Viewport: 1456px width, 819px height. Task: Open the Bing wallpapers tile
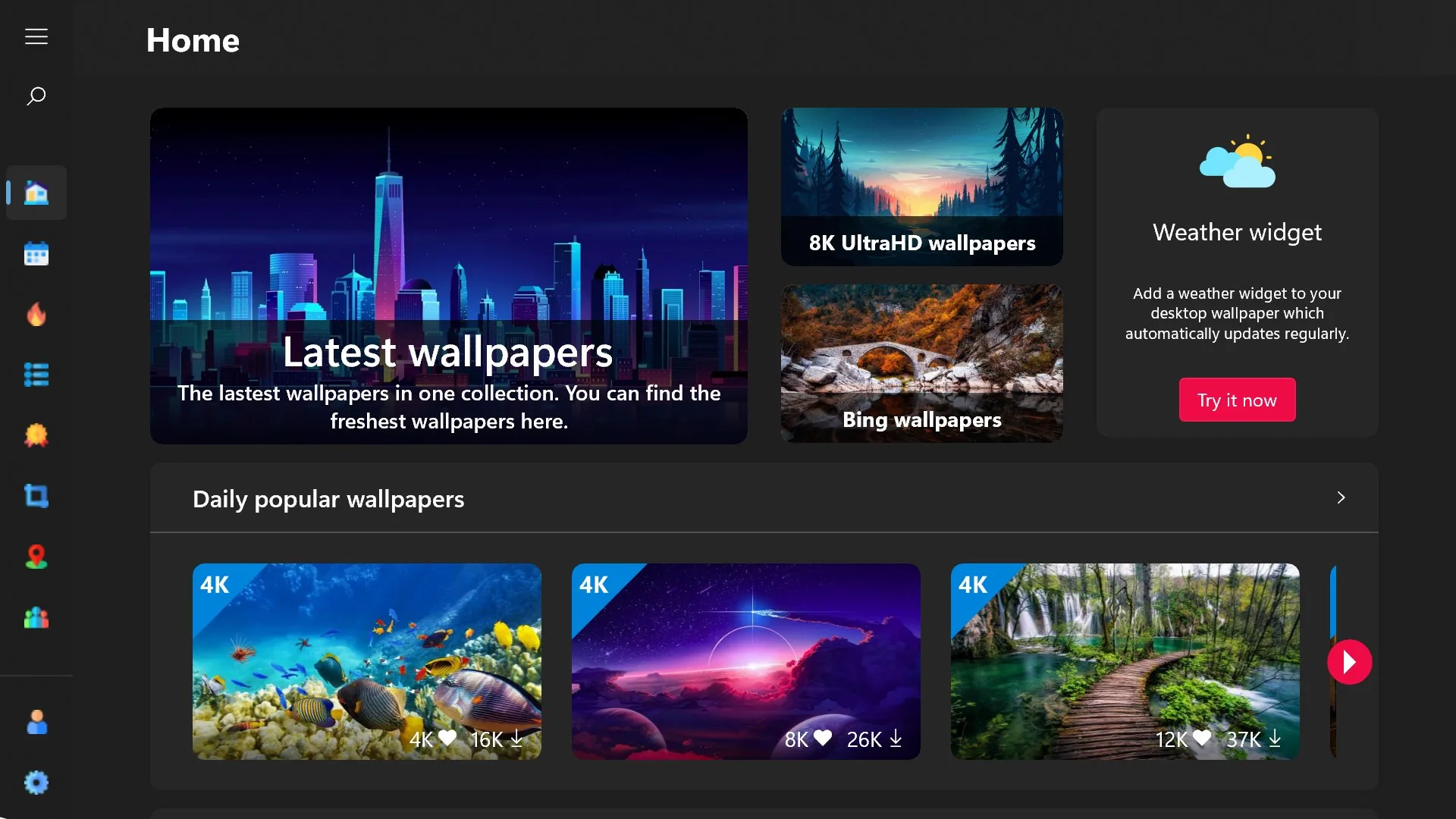point(922,363)
